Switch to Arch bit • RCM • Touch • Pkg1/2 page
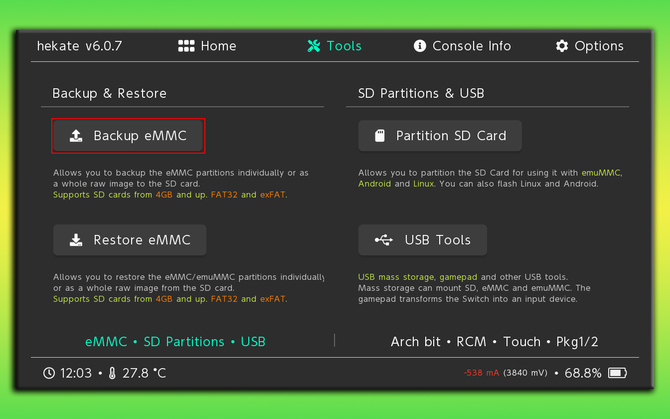 point(494,342)
